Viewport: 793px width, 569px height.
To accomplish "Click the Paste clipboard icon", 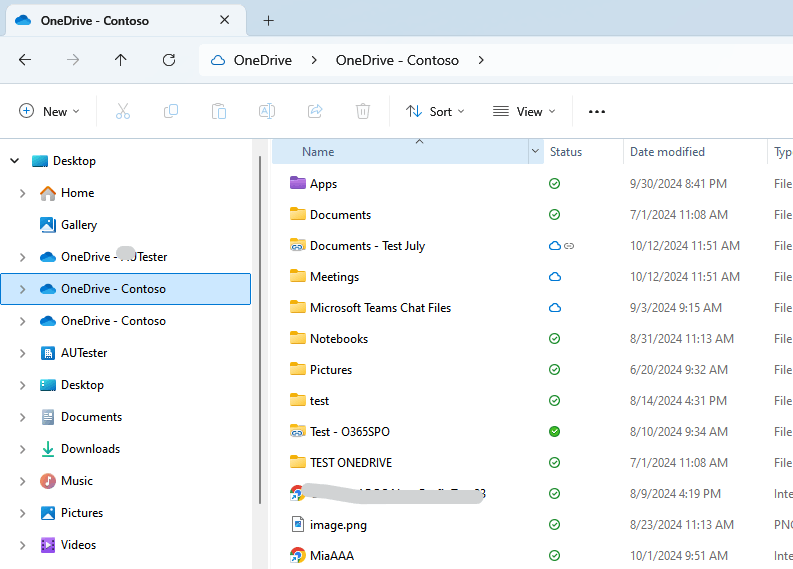I will pos(219,111).
